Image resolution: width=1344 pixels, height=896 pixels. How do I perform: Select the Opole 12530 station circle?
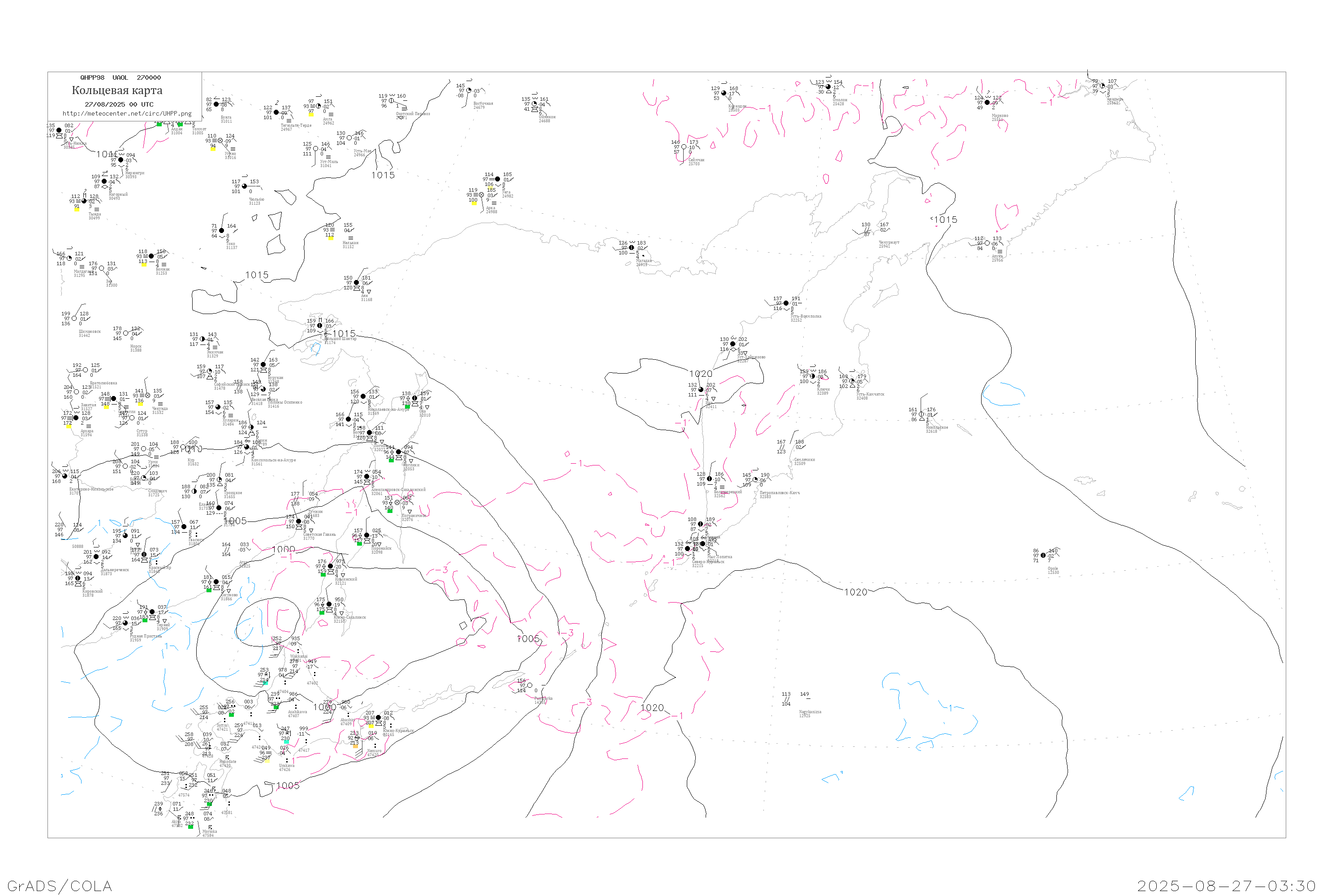[x=1043, y=556]
